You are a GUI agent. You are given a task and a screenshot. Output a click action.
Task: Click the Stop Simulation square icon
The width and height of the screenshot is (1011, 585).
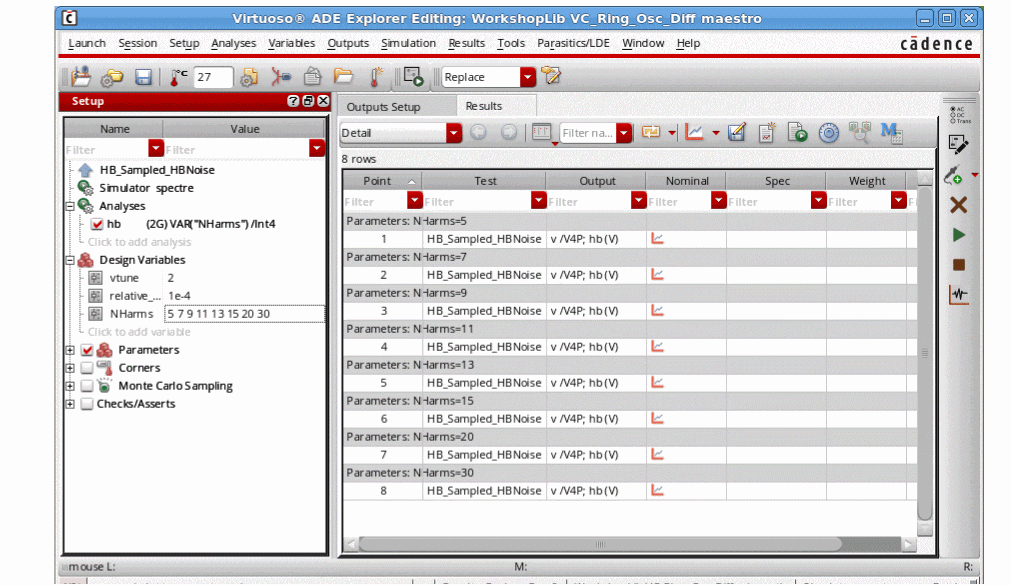958,265
